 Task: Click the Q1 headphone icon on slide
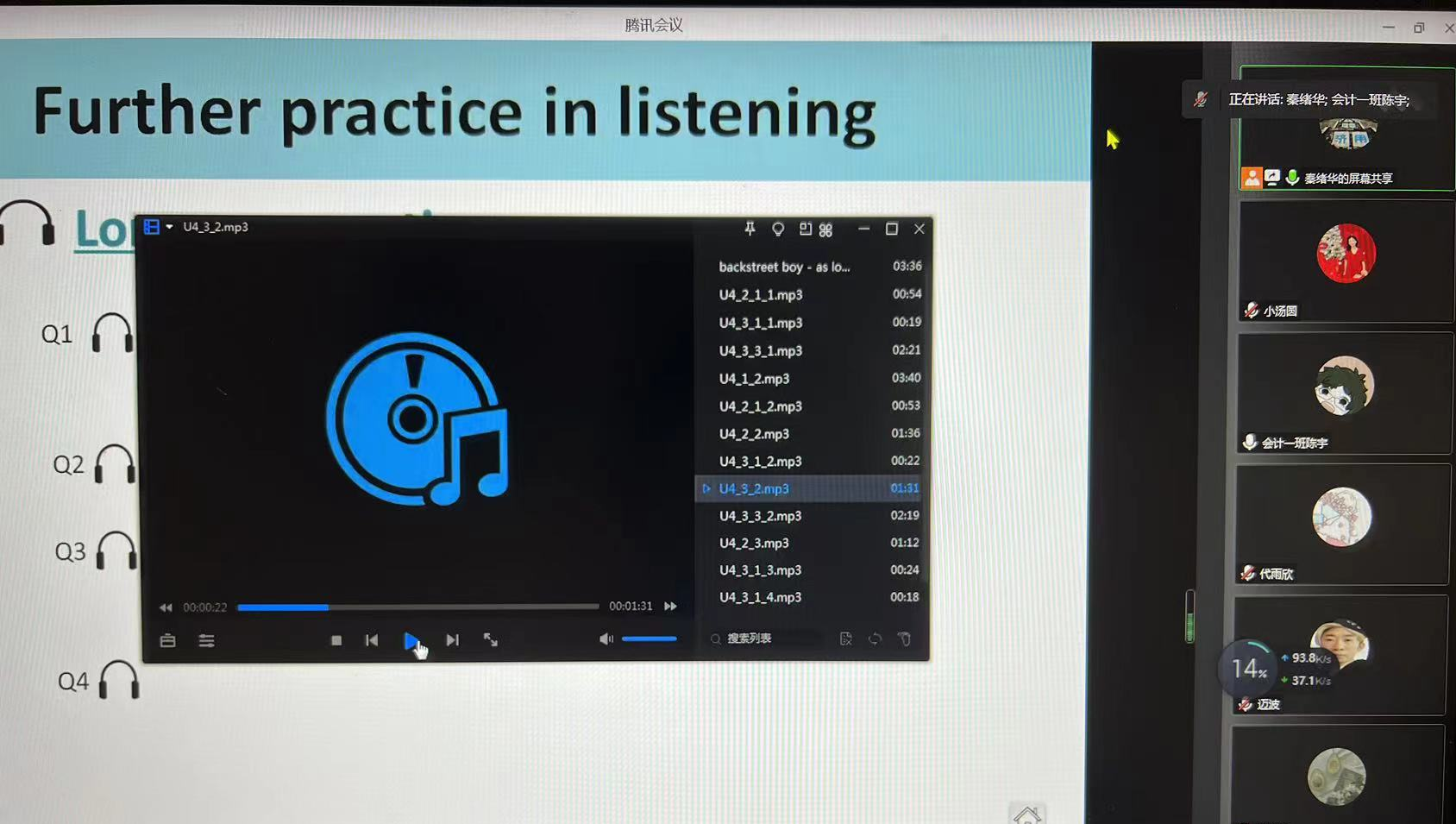(x=112, y=333)
